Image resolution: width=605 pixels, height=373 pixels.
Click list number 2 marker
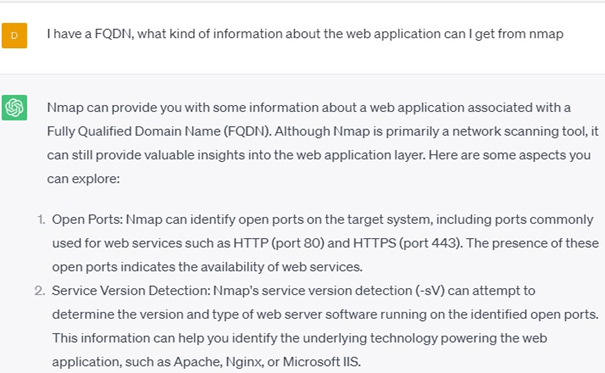[x=40, y=291]
